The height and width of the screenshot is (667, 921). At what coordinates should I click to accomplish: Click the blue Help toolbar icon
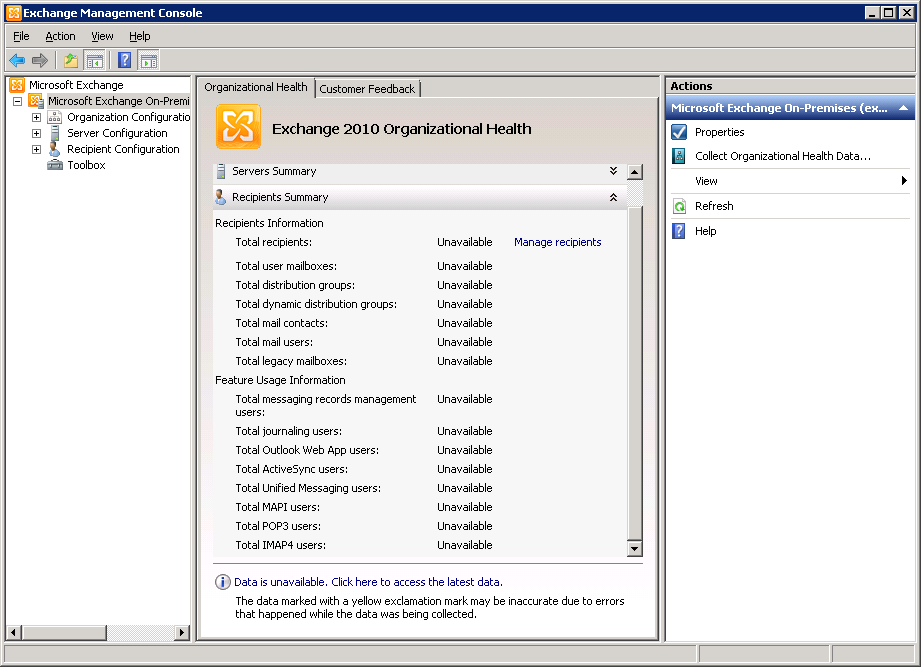125,60
